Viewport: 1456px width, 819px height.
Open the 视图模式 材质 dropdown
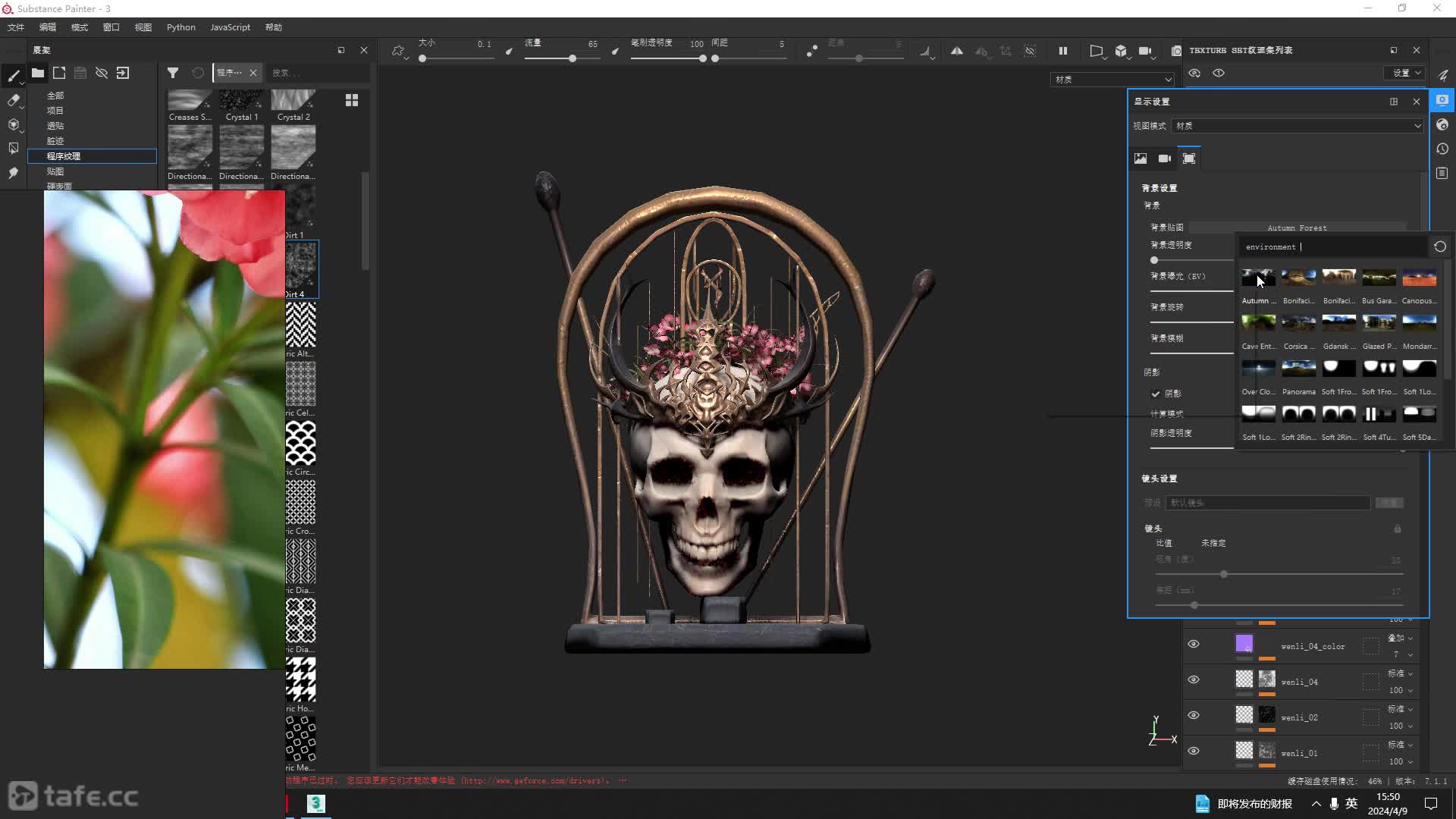pos(1298,126)
